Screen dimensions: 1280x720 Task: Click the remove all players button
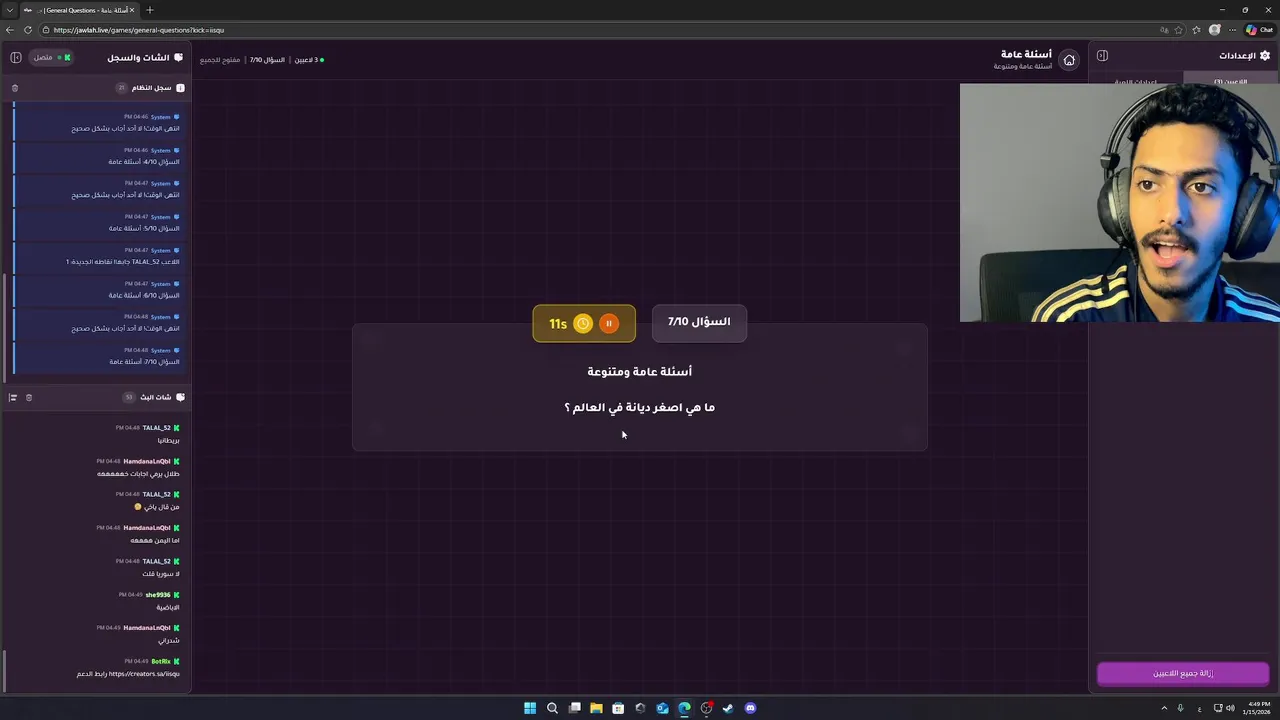coord(1183,673)
